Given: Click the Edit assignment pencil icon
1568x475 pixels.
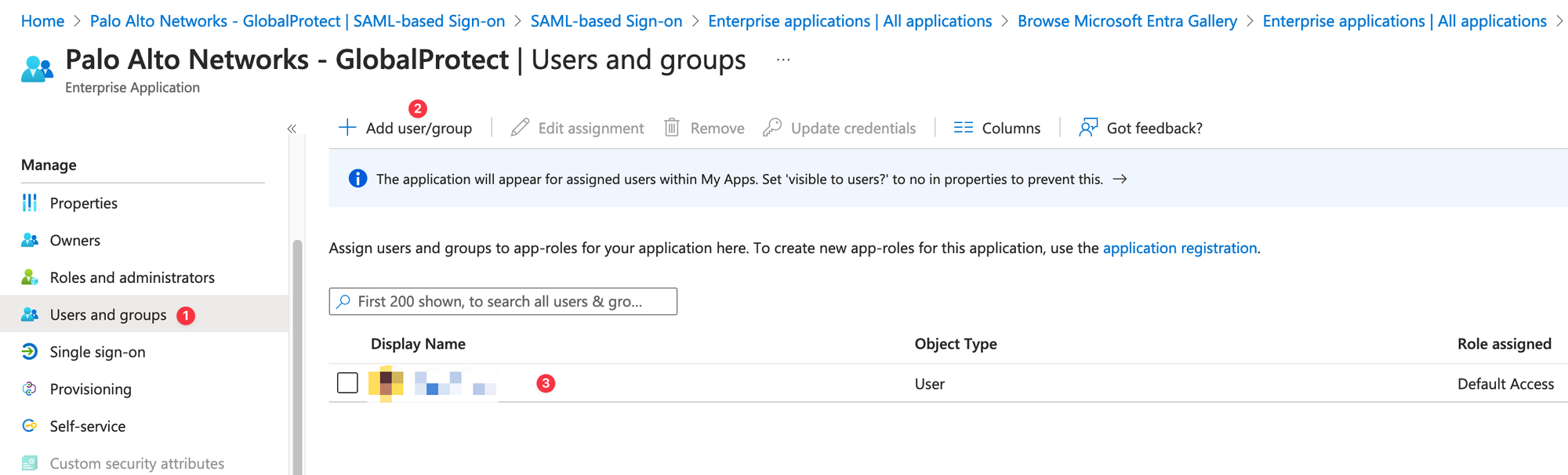Looking at the screenshot, I should pyautogui.click(x=520, y=128).
